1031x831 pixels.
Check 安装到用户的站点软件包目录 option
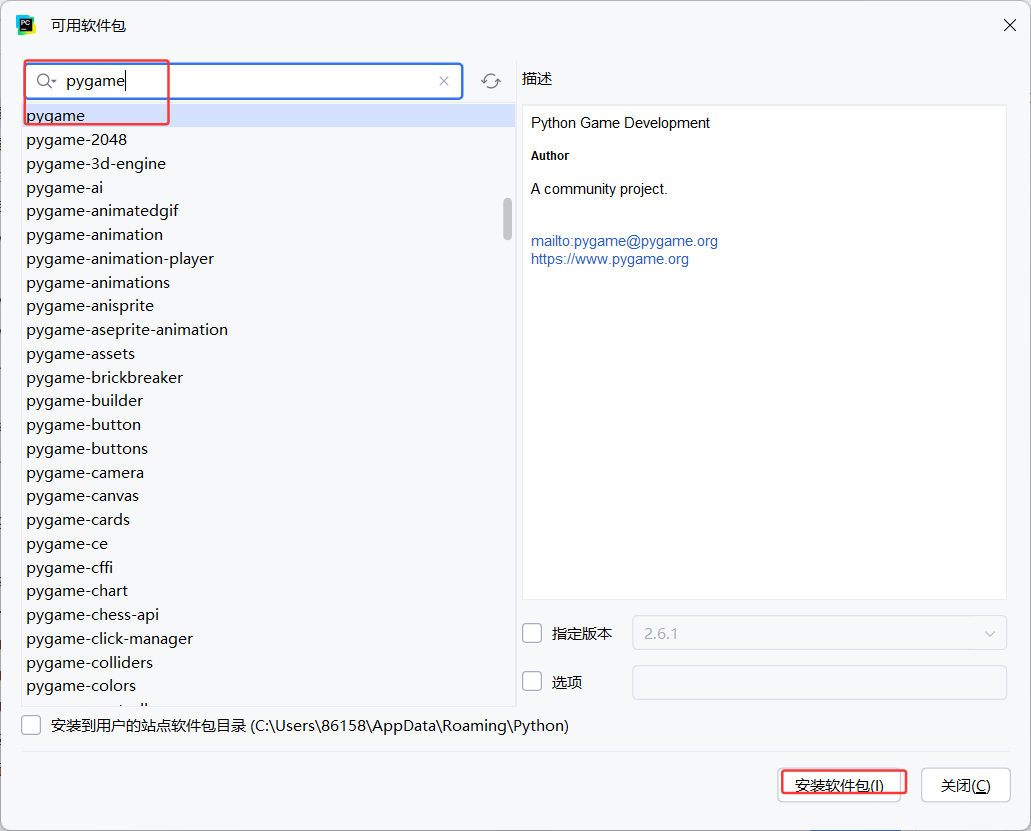click(x=31, y=725)
